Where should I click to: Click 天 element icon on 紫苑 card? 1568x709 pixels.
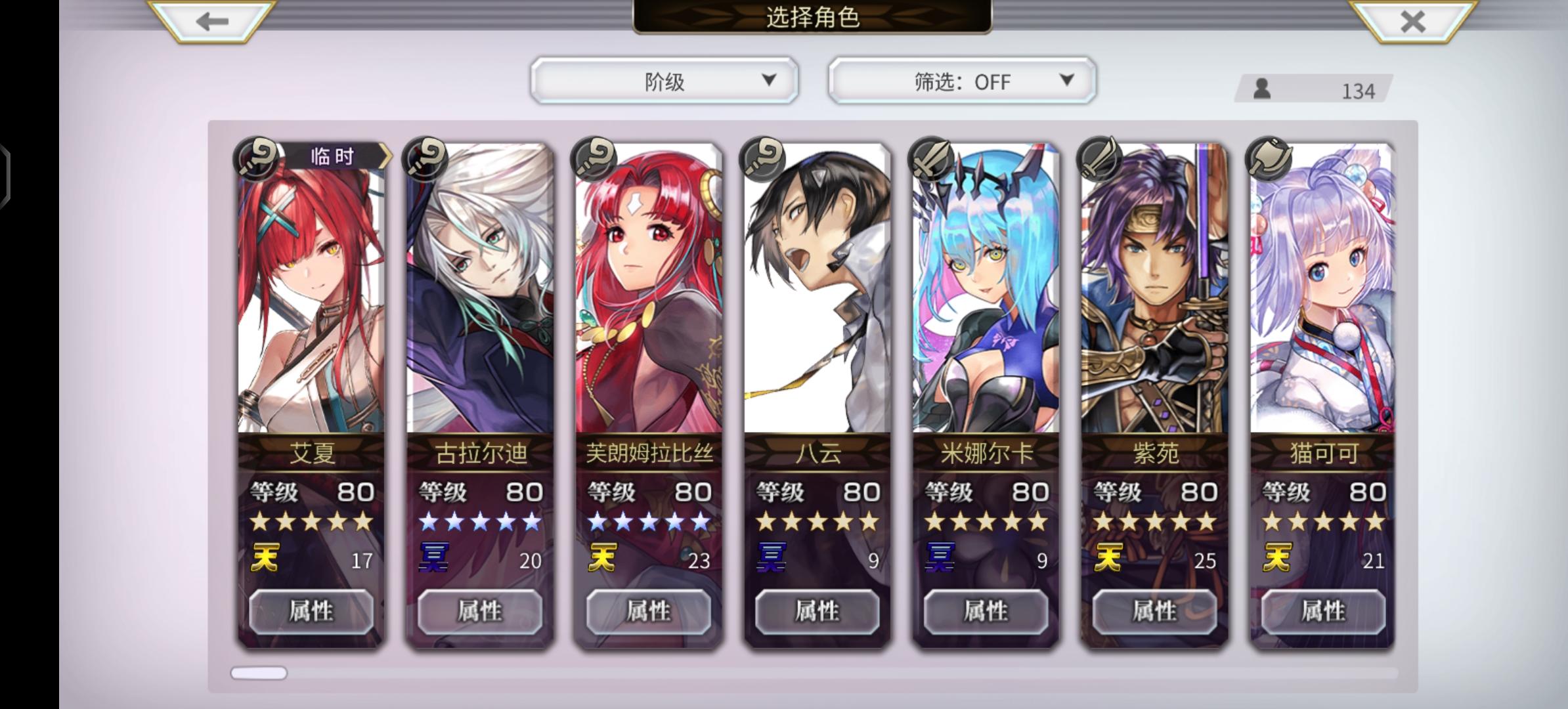(x=1108, y=557)
